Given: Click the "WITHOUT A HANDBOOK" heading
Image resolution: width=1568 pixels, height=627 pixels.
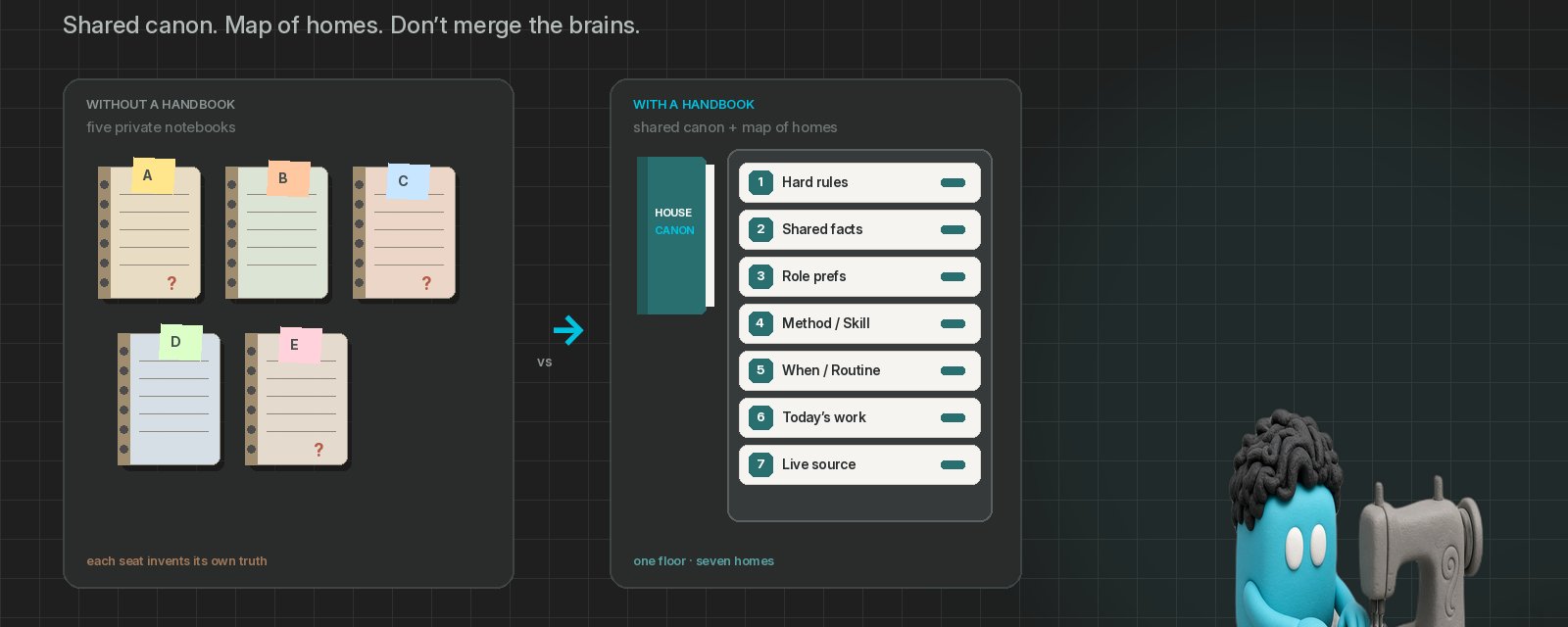Looking at the screenshot, I should coord(161,104).
